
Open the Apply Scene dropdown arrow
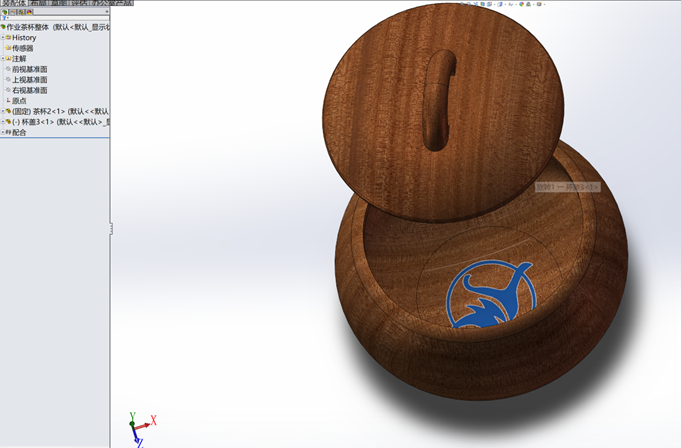click(534, 4)
